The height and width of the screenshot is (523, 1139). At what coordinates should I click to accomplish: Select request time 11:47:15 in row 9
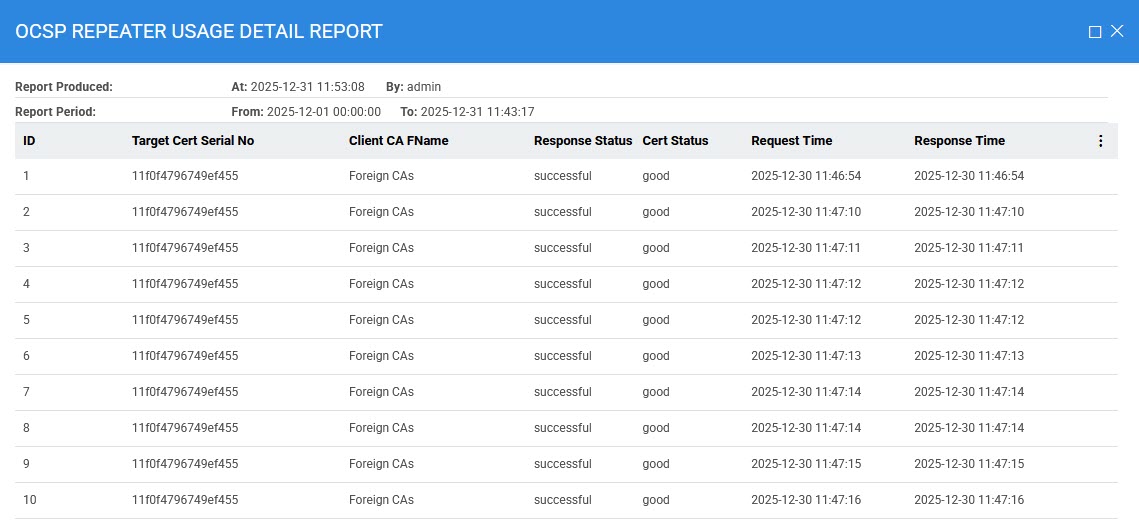point(806,464)
